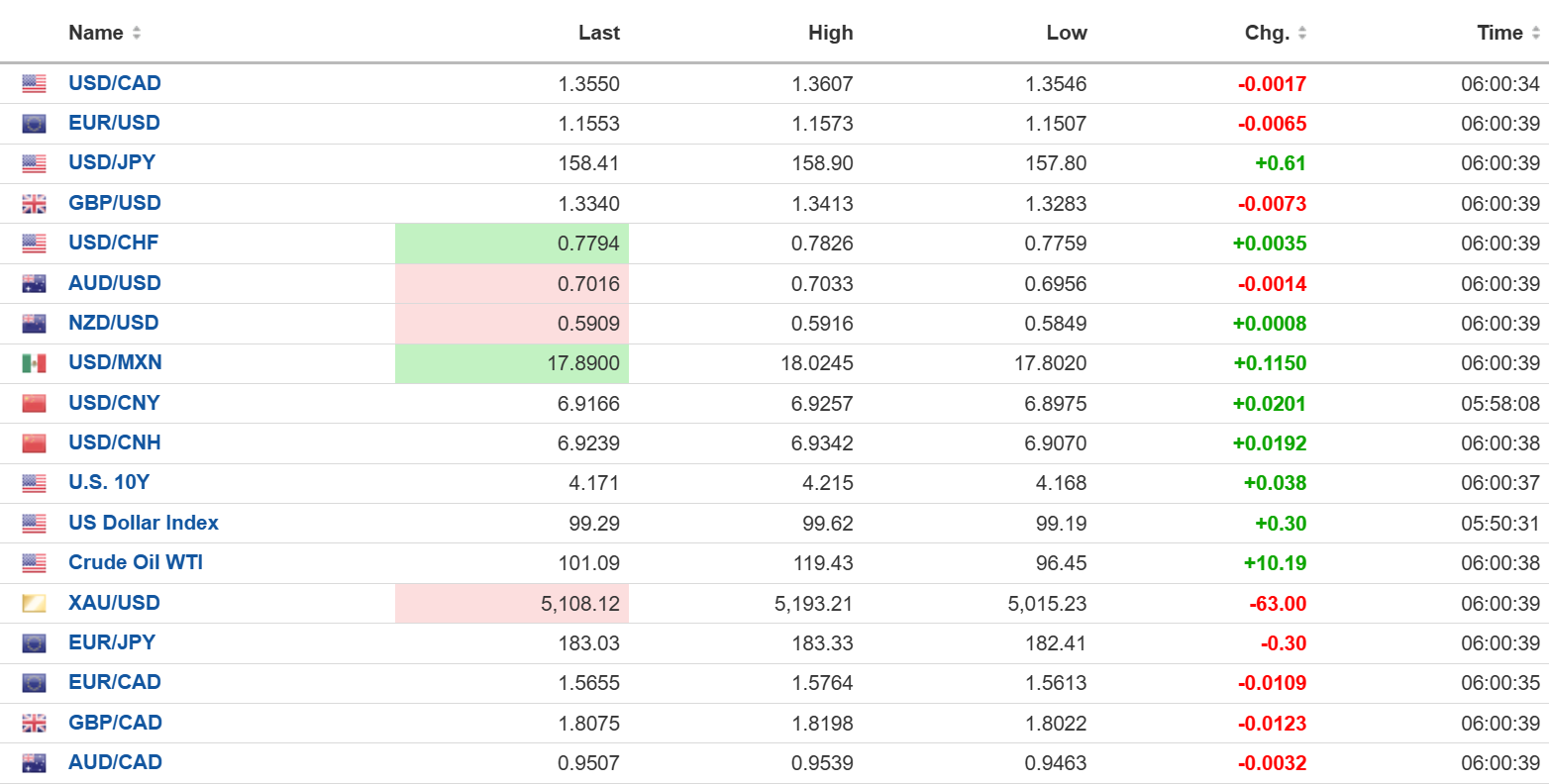The height and width of the screenshot is (784, 1549).
Task: Open the US Dollar Index link
Action: [x=144, y=523]
